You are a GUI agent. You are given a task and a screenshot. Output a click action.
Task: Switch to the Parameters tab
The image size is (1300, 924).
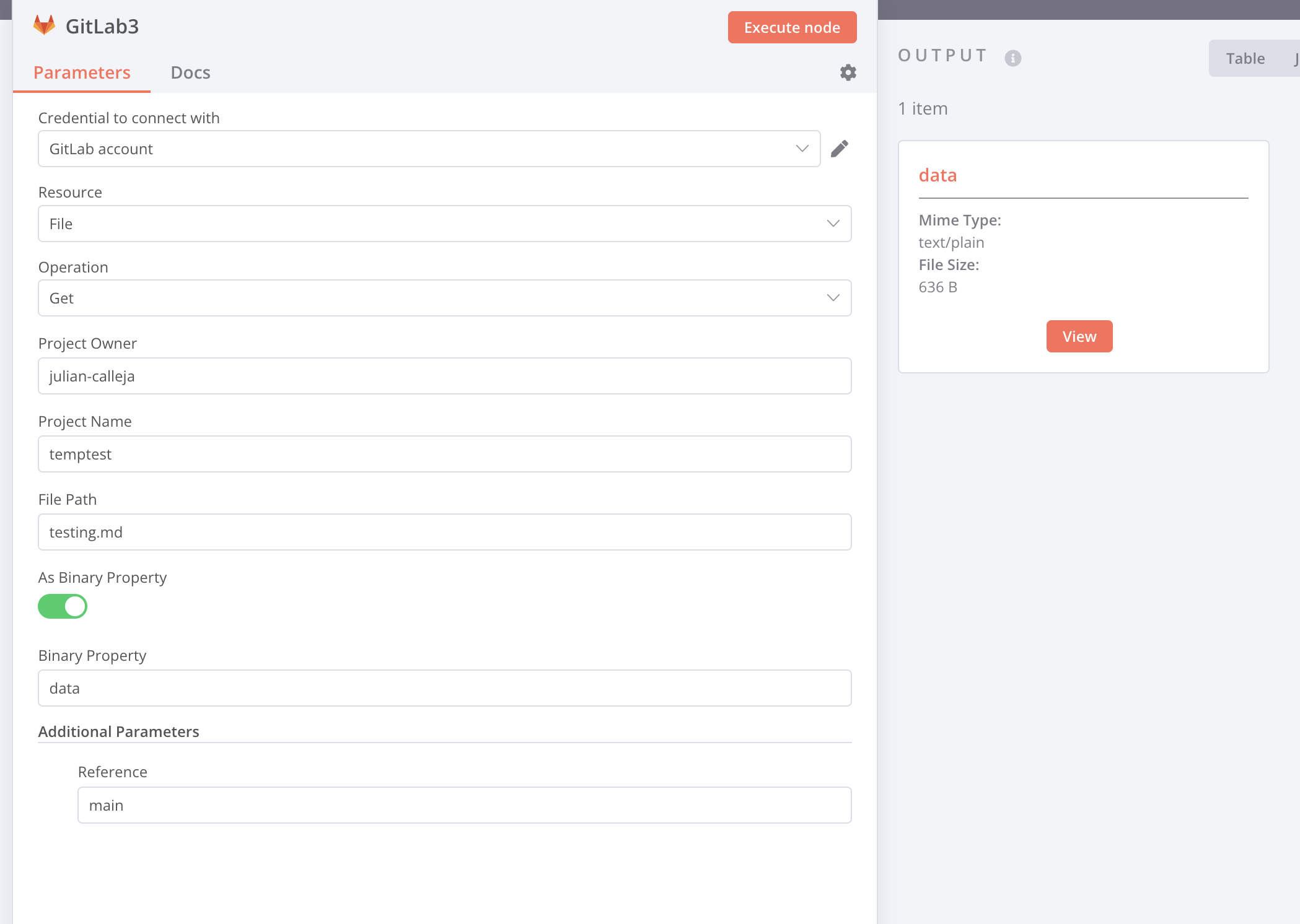coord(82,72)
